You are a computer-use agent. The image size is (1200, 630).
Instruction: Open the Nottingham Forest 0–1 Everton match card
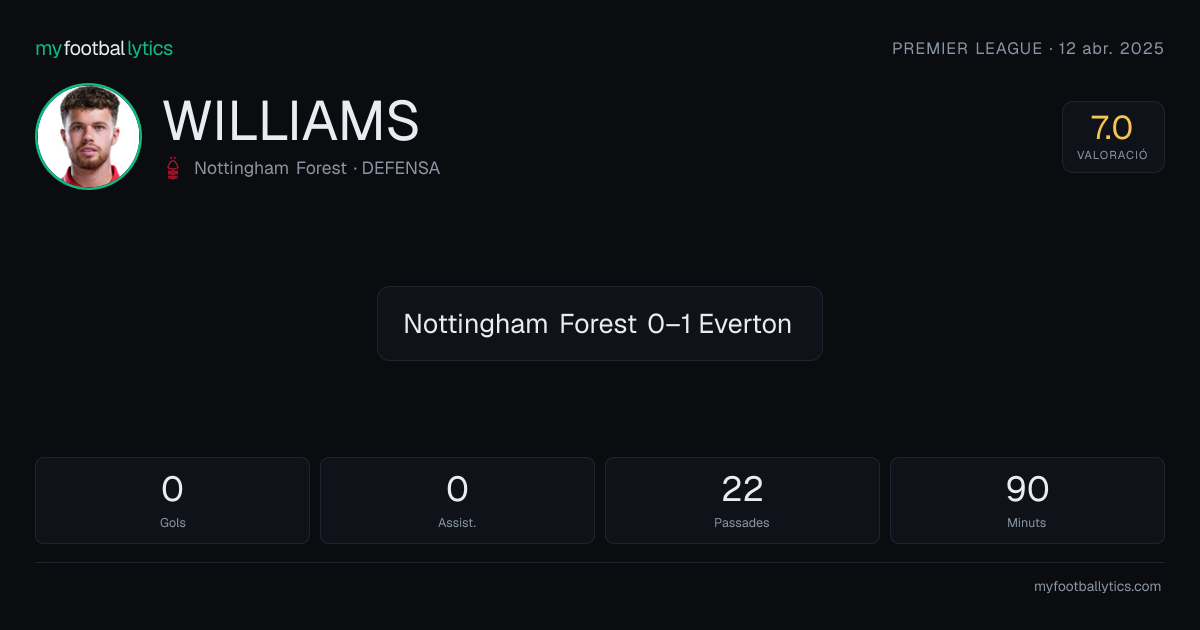[x=599, y=324]
